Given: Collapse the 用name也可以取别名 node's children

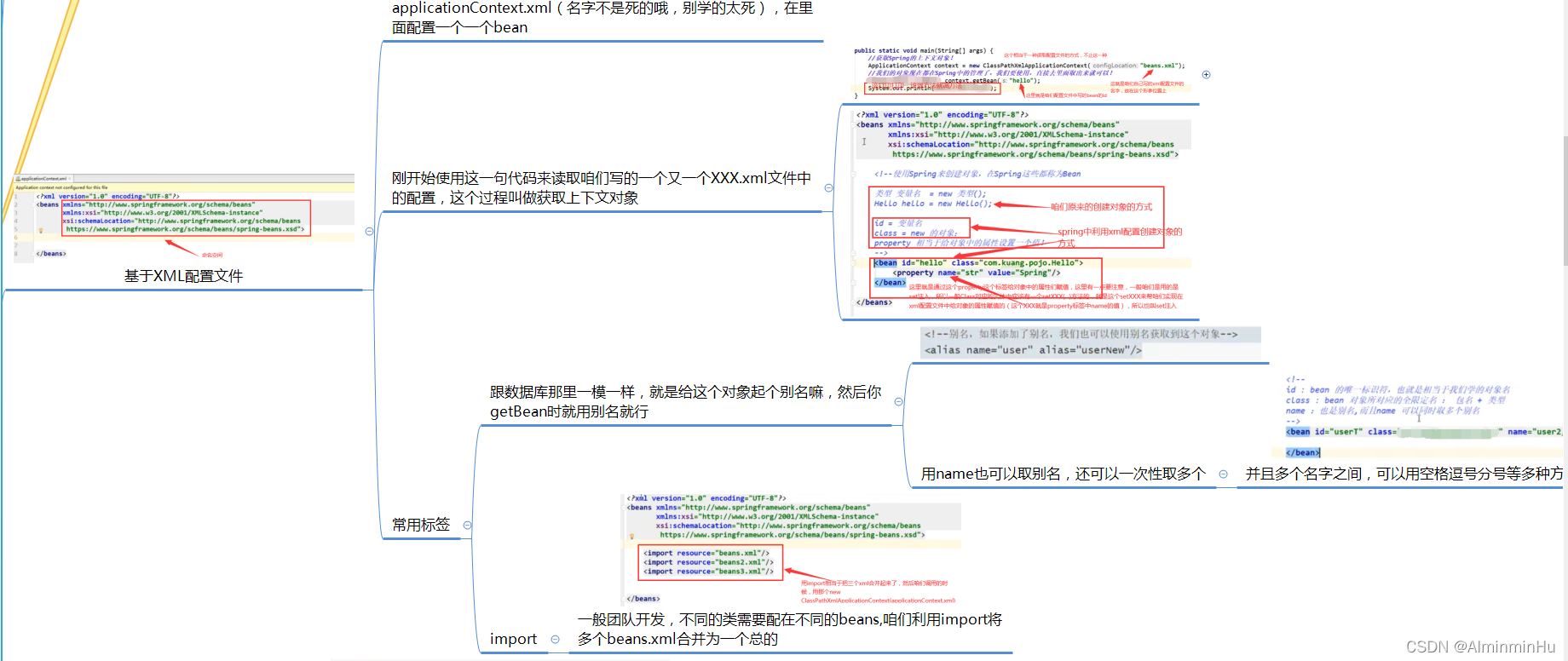Looking at the screenshot, I should 1224,474.
